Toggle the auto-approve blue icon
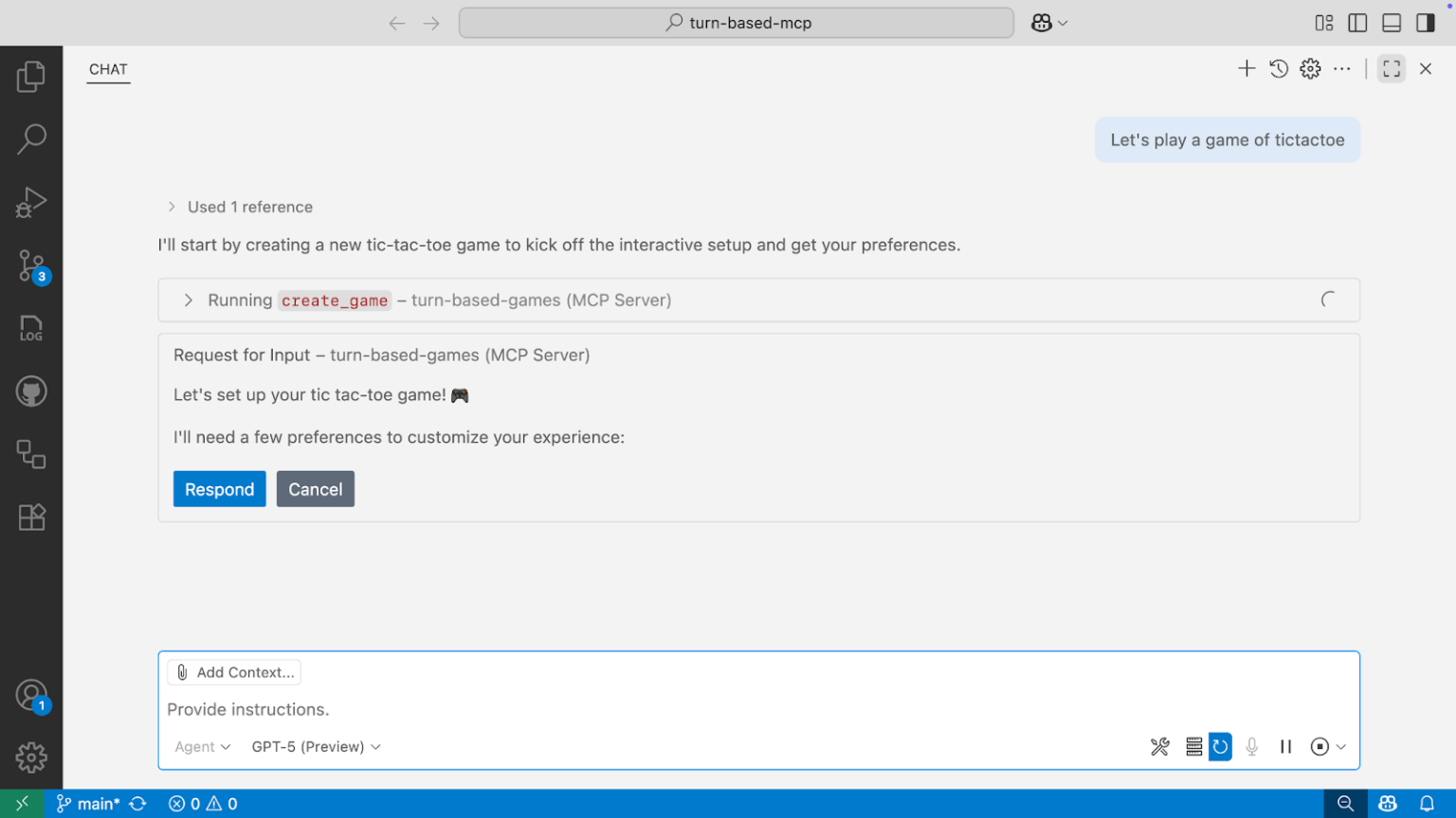The image size is (1456, 818). (x=1220, y=746)
